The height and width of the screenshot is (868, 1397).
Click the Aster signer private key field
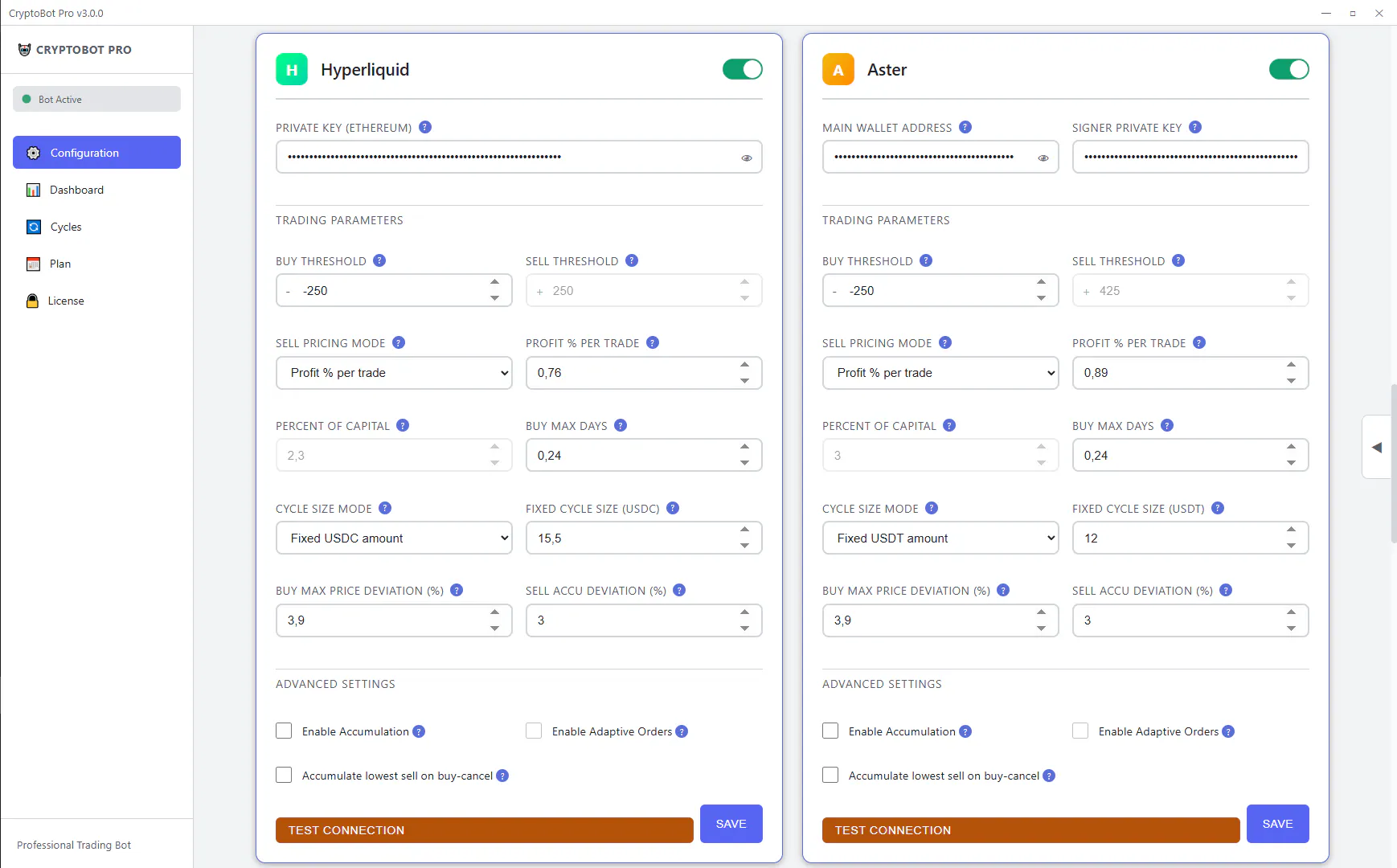pos(1190,157)
